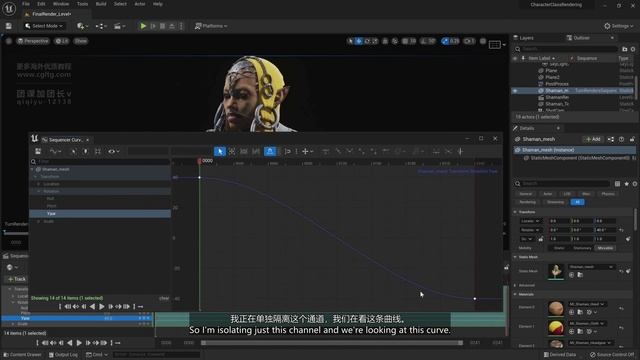Click the transform tool next to selection tool
This screenshot has height=360, width=640.
[x=232, y=151]
